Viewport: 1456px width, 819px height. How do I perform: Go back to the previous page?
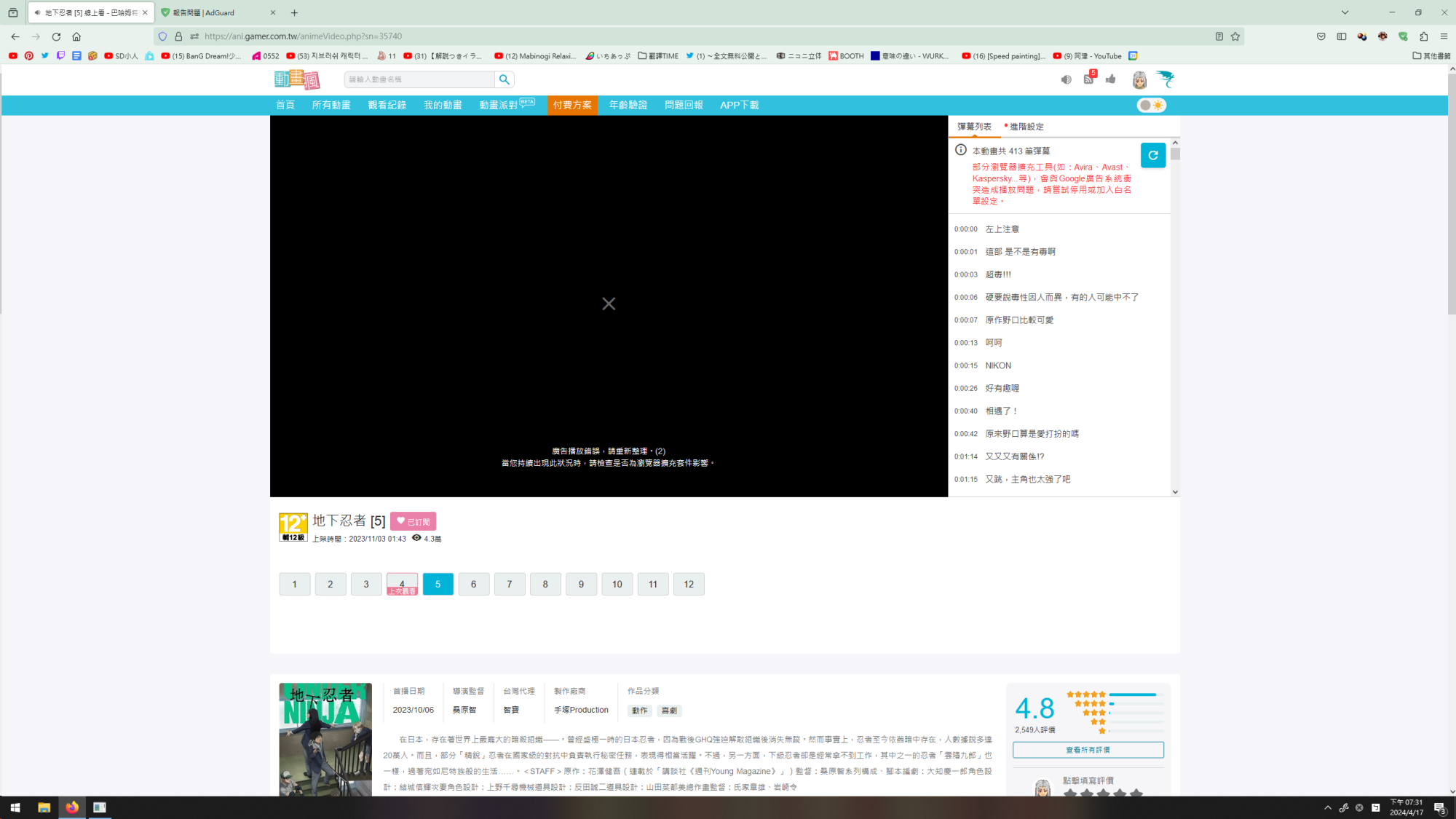point(15,36)
